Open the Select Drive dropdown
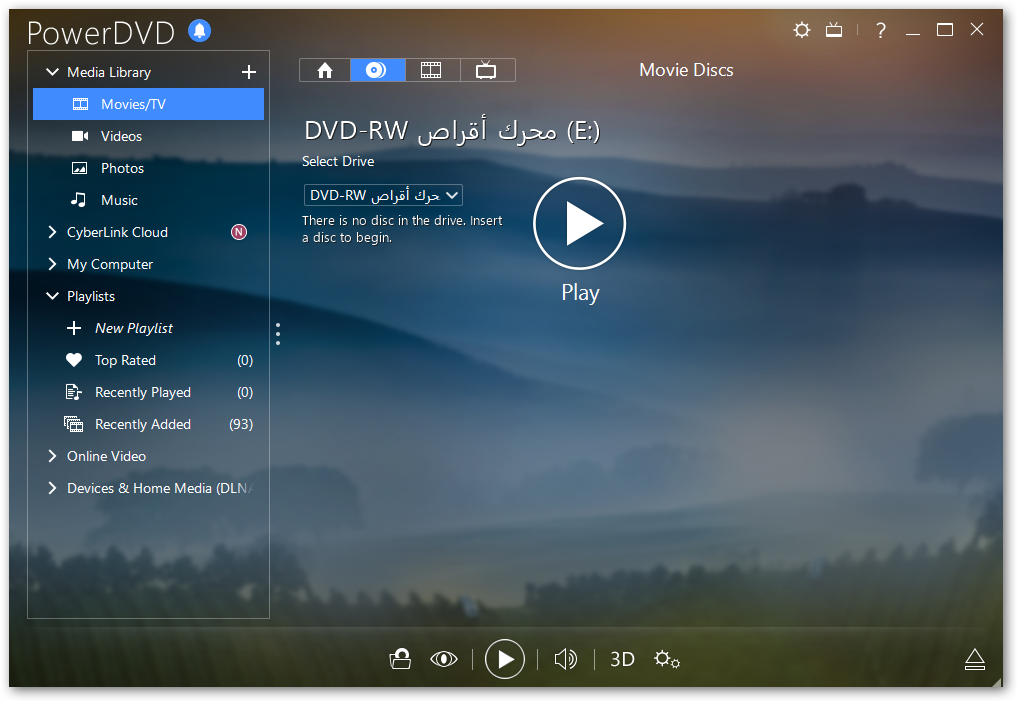Screen dimensions: 1017x701 click(x=383, y=195)
